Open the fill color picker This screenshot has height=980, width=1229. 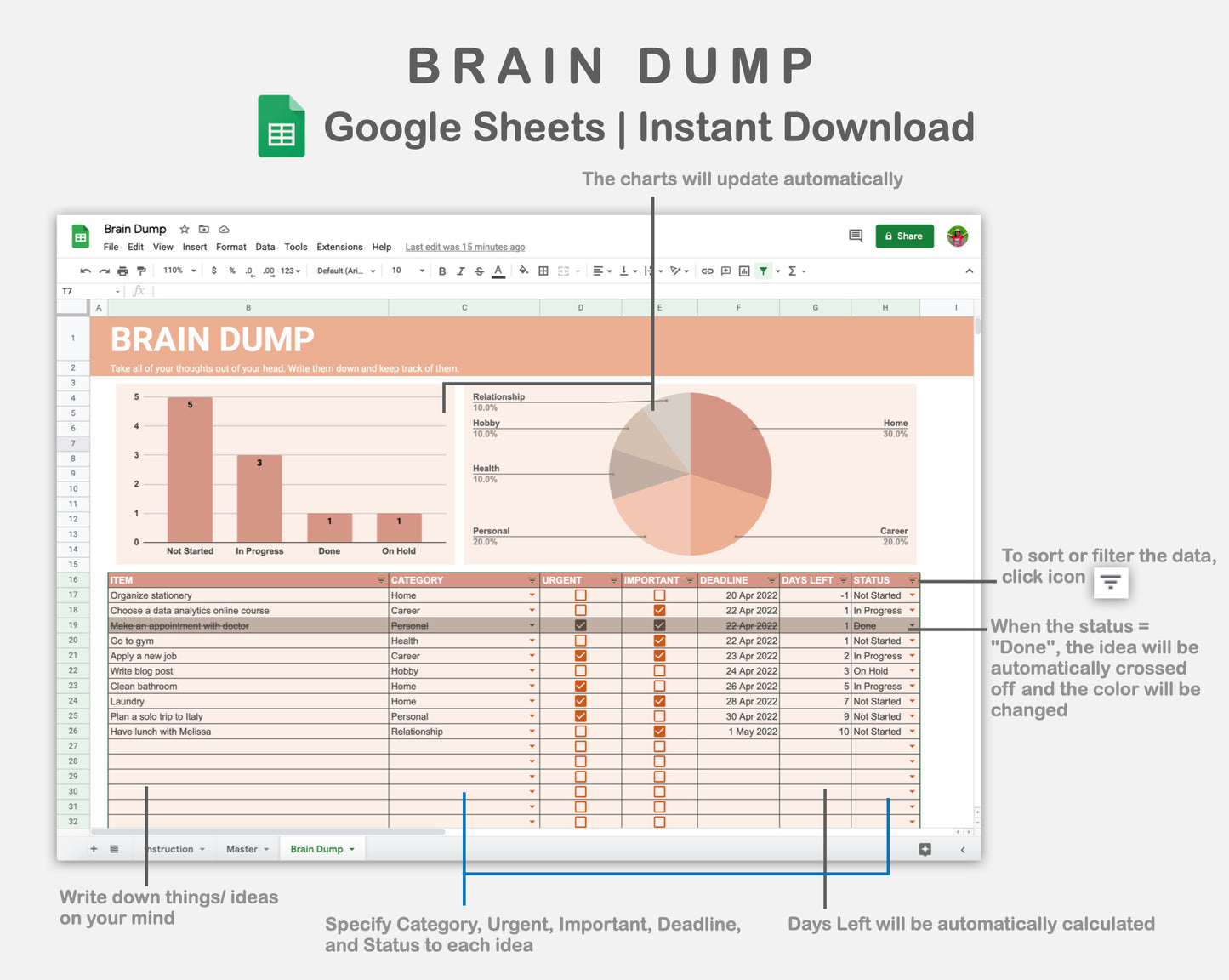pos(522,271)
